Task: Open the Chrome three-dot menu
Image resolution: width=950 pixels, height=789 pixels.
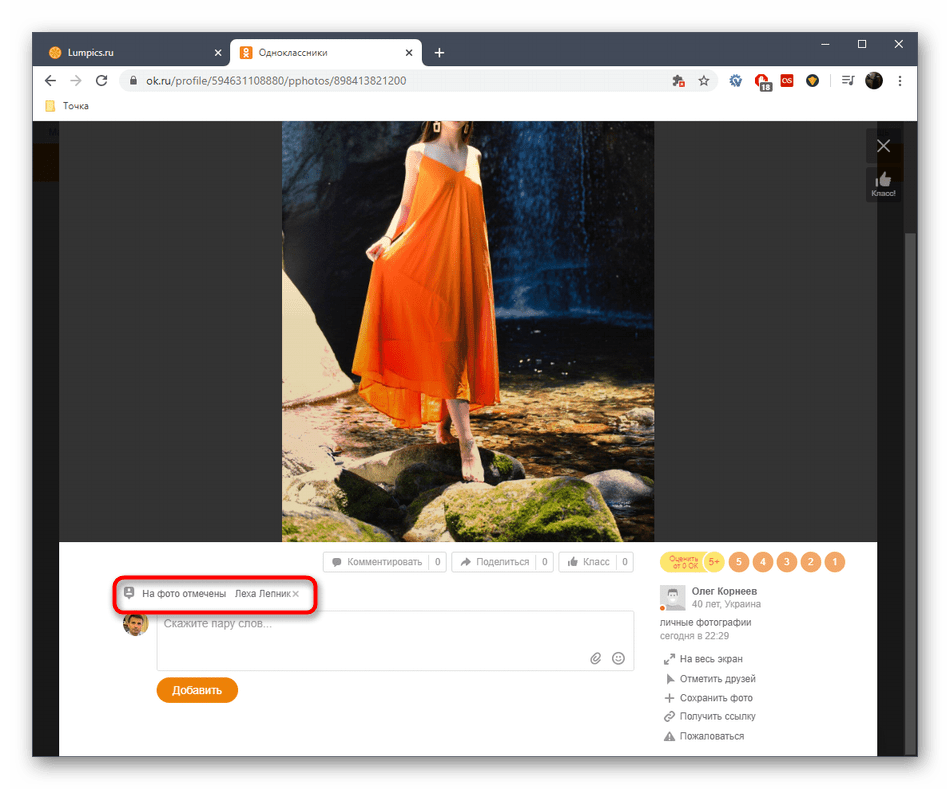Action: (x=900, y=81)
